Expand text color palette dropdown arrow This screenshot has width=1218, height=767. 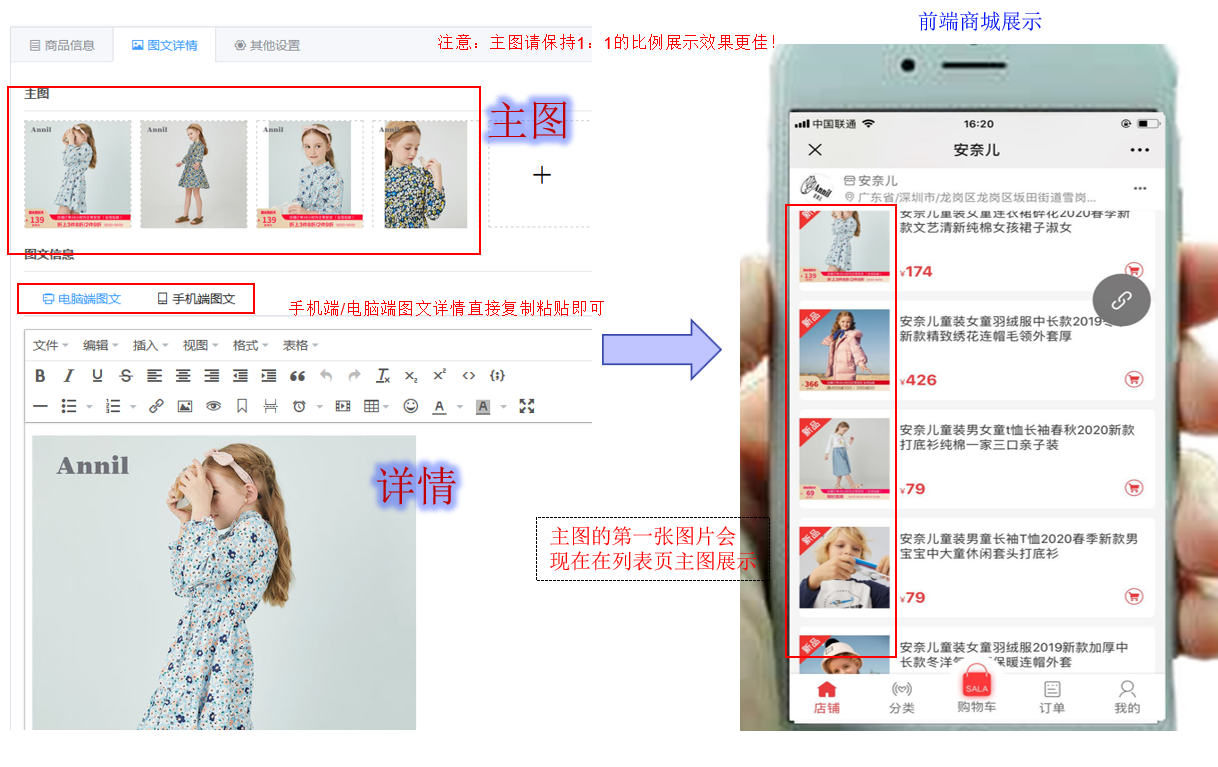[x=459, y=407]
